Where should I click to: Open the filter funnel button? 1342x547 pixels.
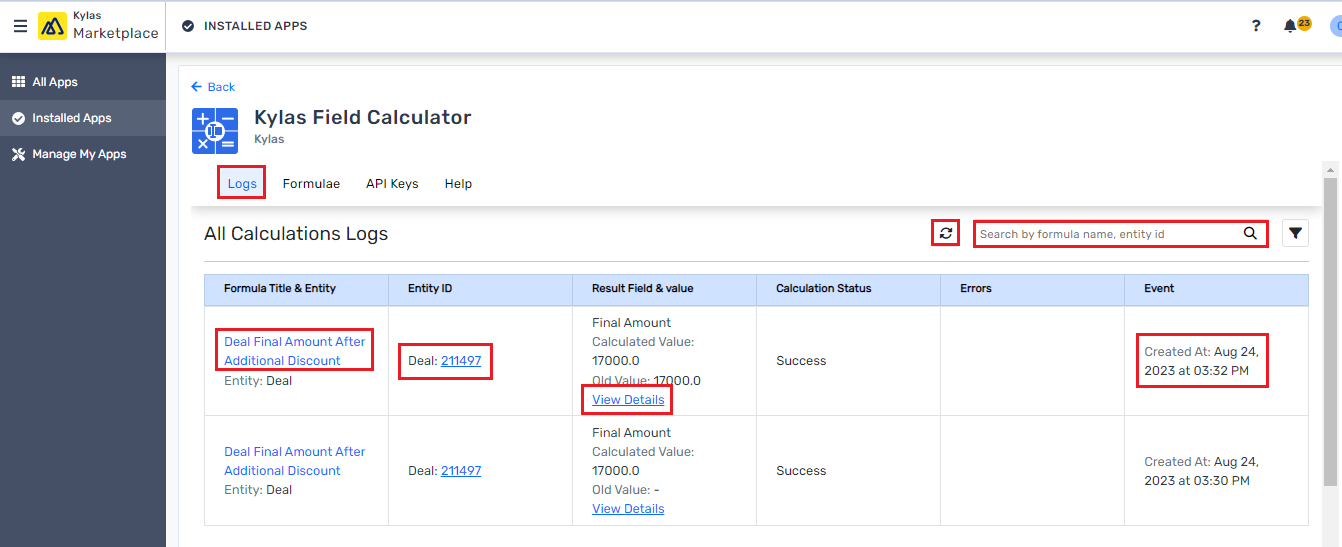tap(1295, 233)
